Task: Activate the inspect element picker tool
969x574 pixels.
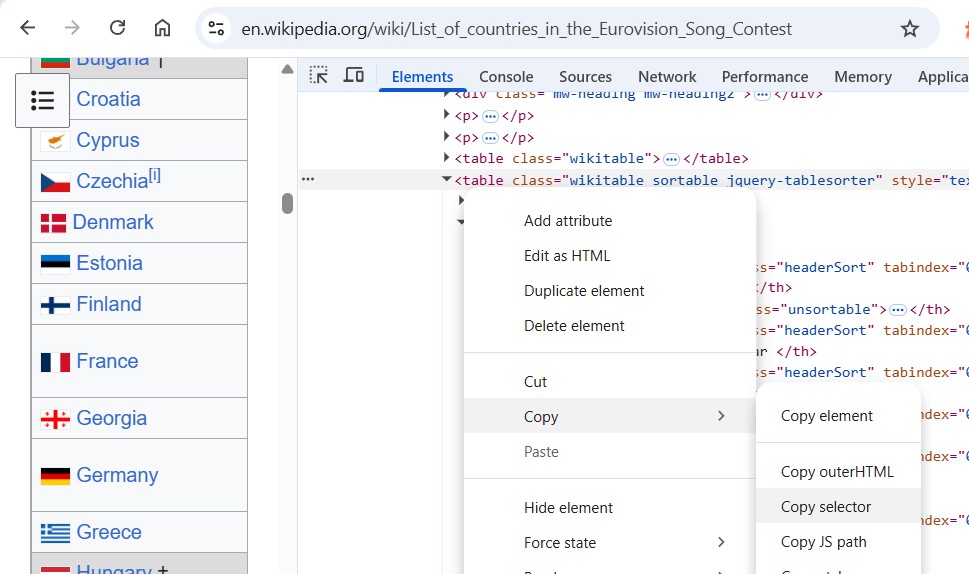Action: pyautogui.click(x=318, y=76)
